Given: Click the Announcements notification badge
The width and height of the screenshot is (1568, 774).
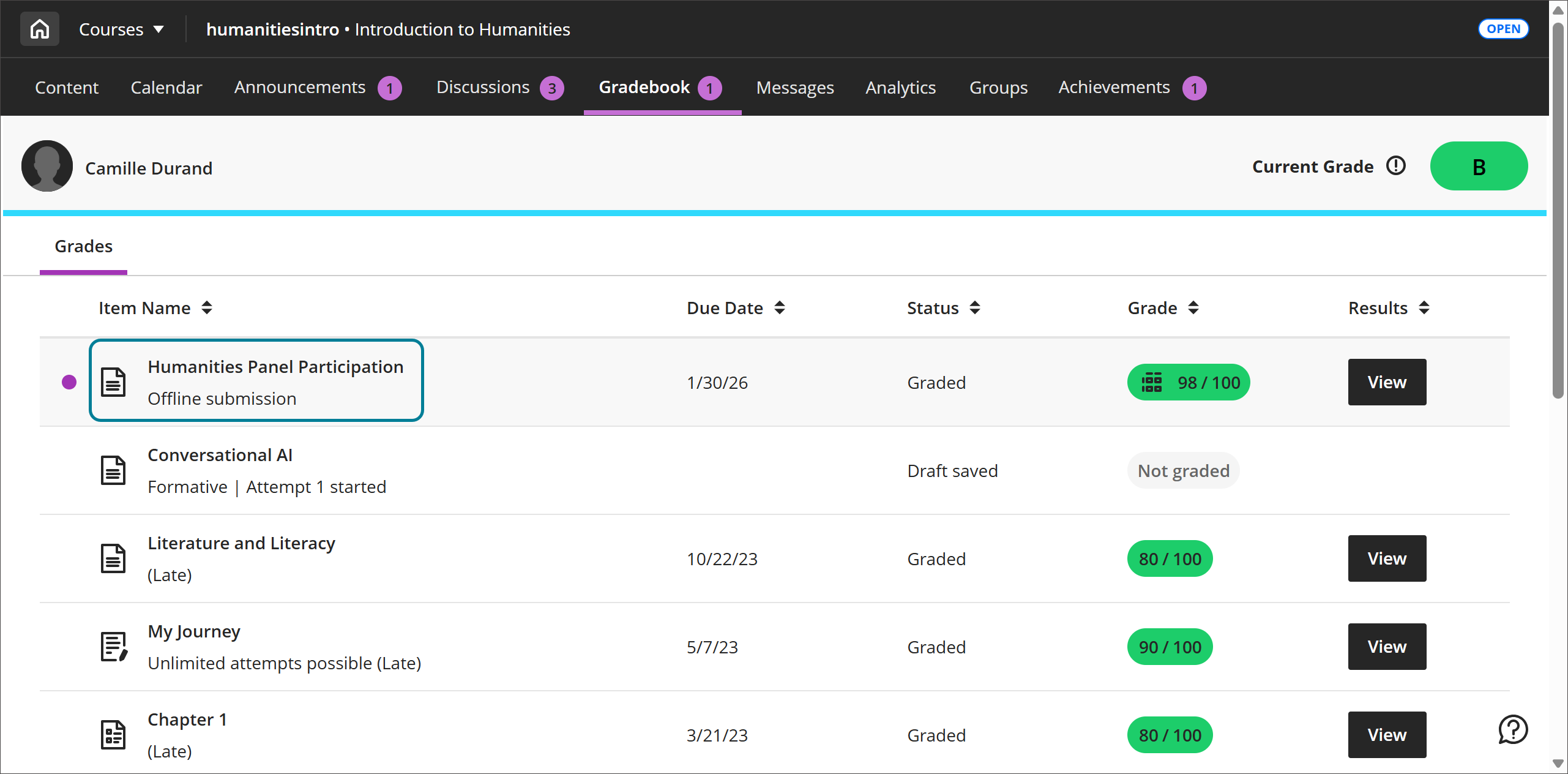Looking at the screenshot, I should tap(389, 88).
